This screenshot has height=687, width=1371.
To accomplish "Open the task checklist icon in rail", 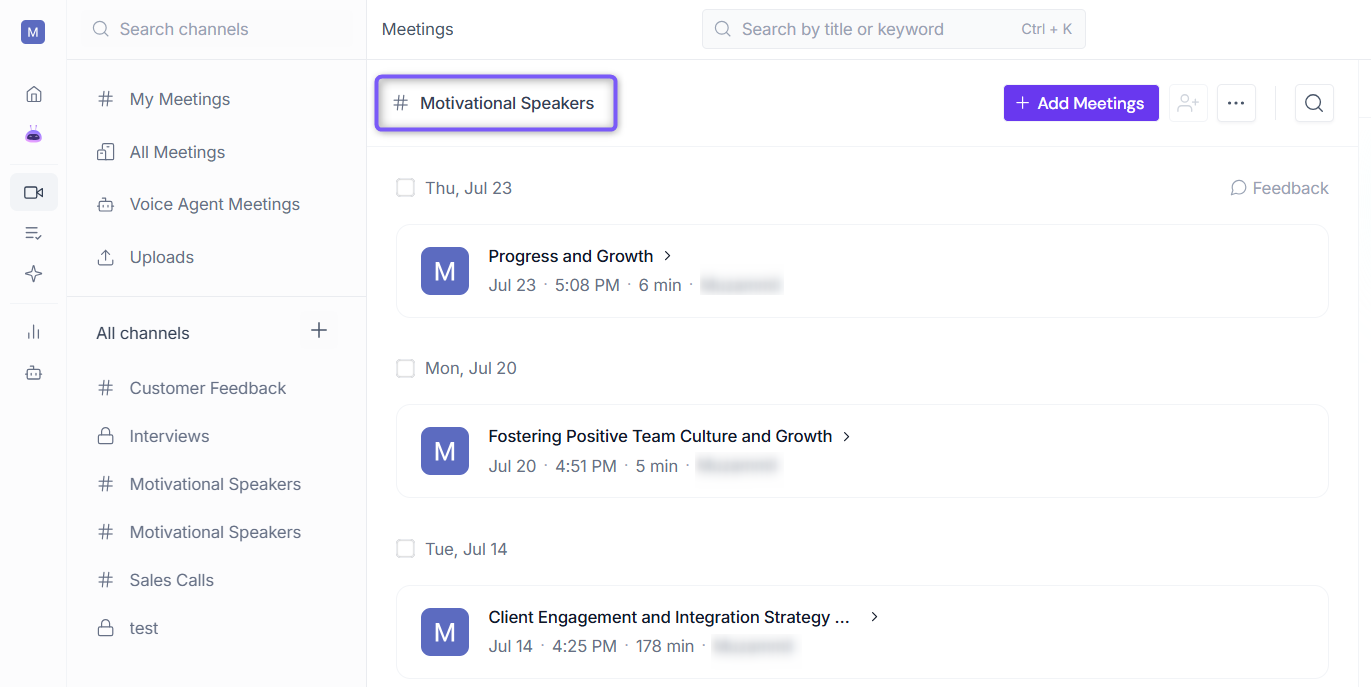I will click(x=34, y=233).
